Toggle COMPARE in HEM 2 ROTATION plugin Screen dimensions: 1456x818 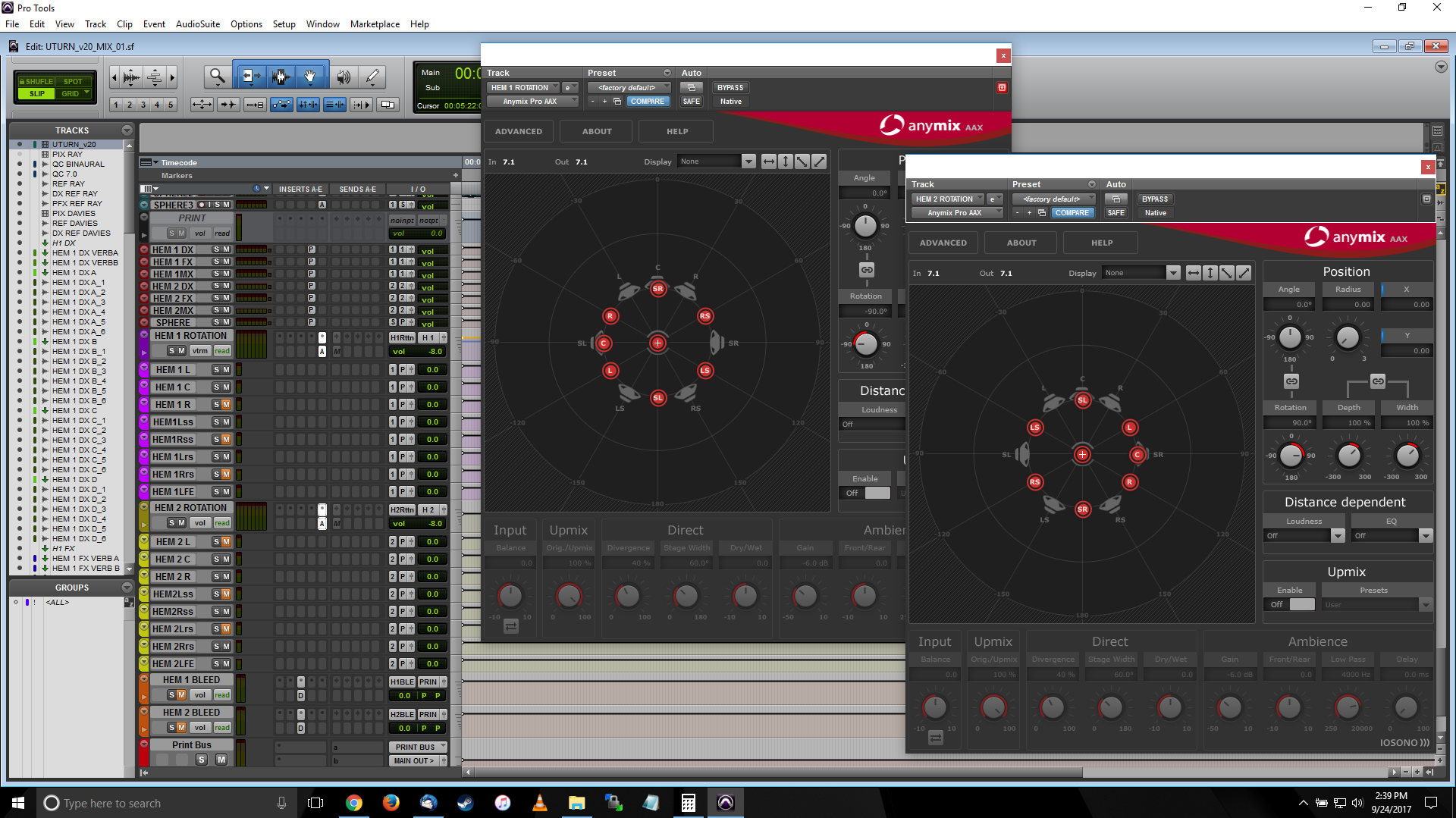point(1072,213)
